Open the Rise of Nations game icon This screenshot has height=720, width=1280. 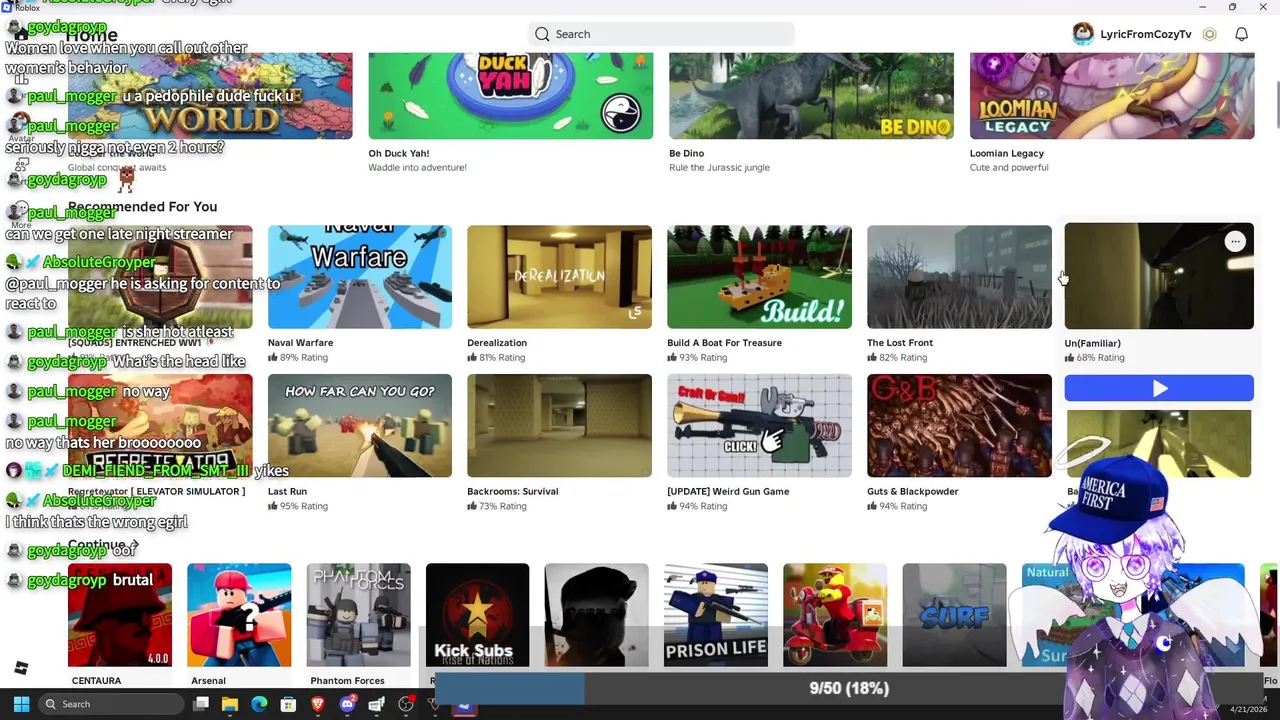[477, 615]
